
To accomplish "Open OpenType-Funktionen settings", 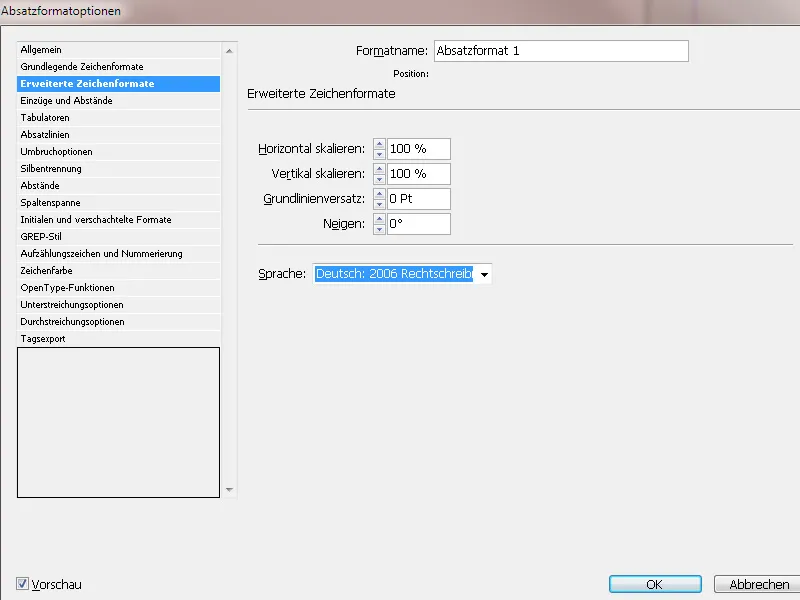I will [118, 288].
